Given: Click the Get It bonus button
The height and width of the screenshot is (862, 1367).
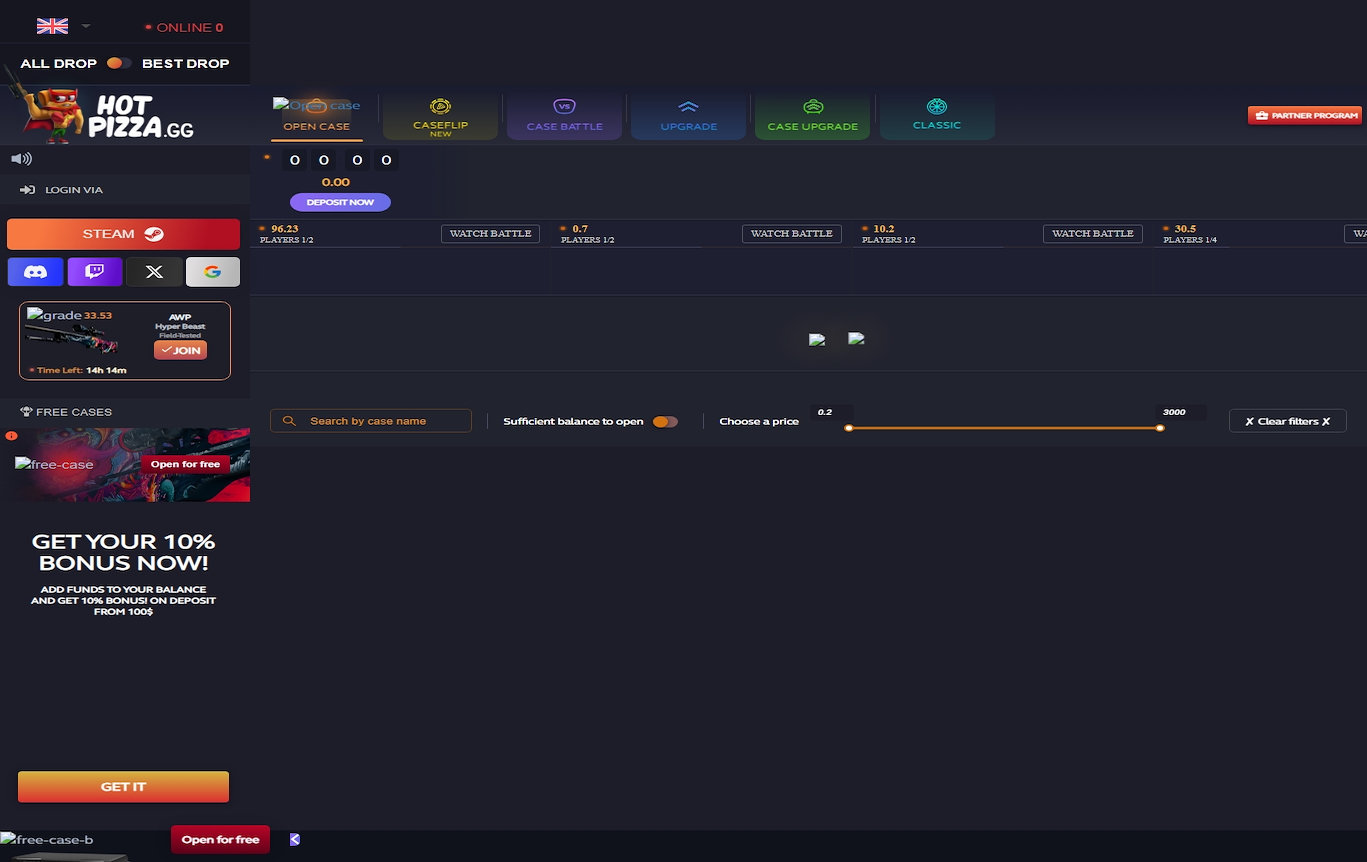Looking at the screenshot, I should click(123, 787).
